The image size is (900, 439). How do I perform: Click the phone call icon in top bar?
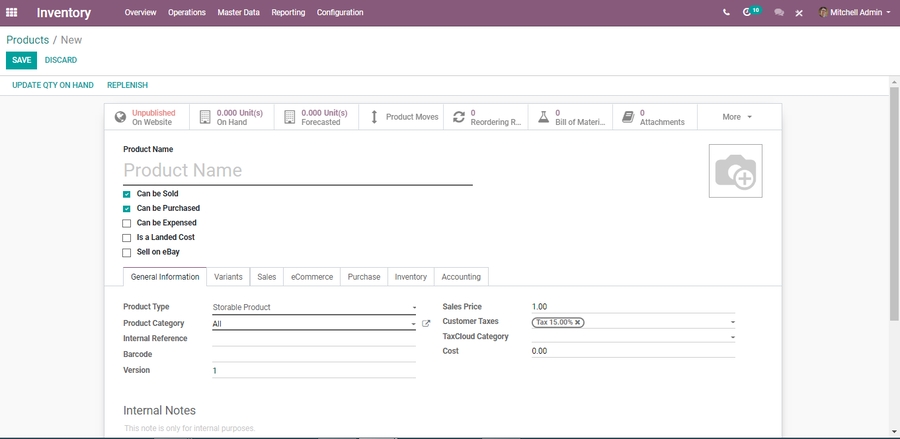(726, 13)
